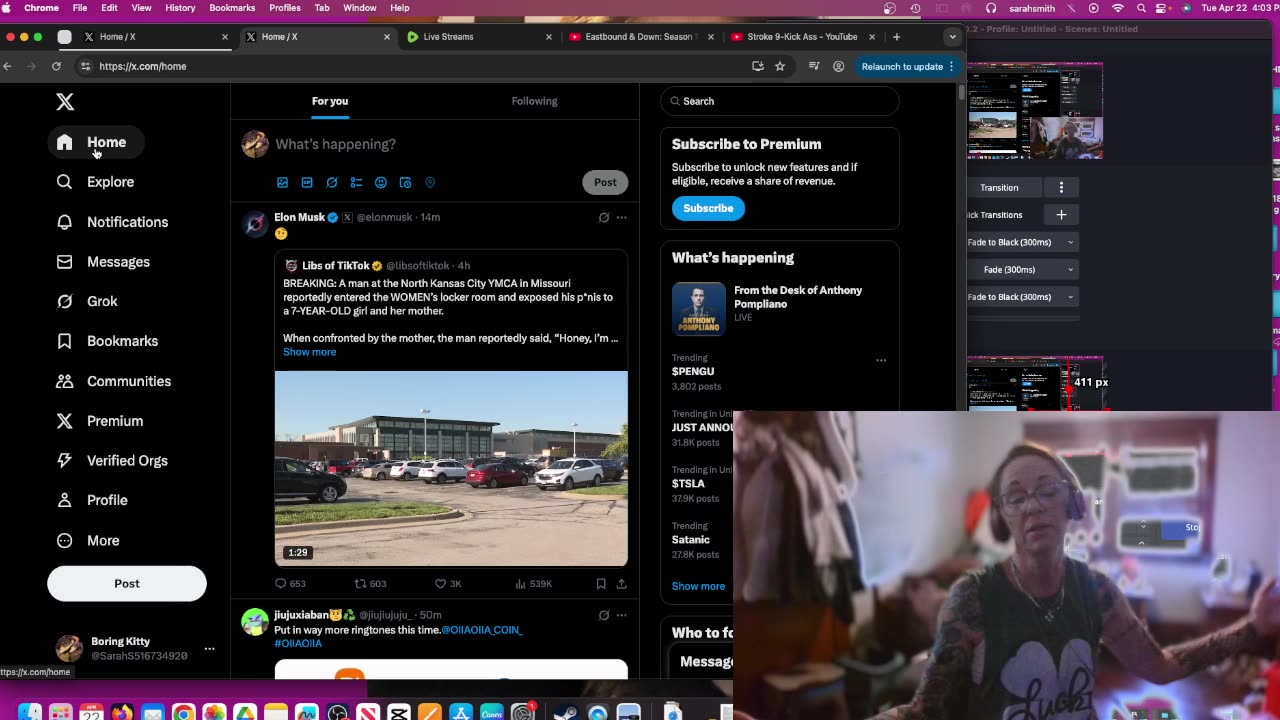Like Elon Musk's post

(448, 583)
